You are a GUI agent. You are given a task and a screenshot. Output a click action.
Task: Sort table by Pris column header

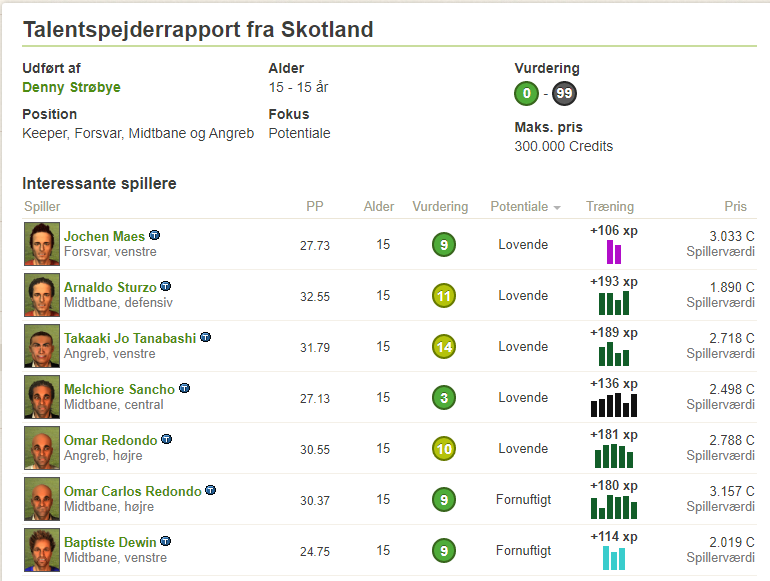(735, 206)
